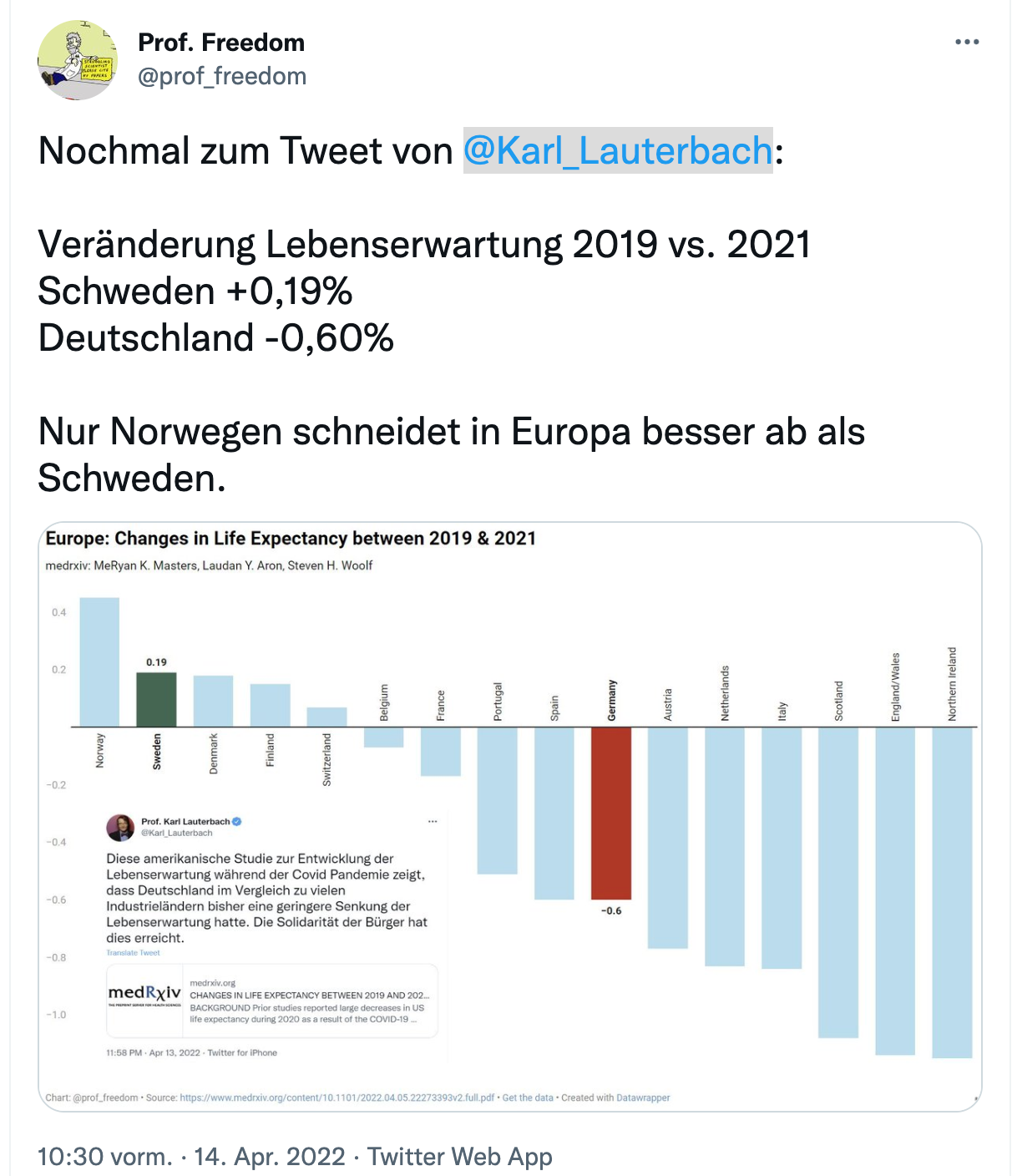Click the 'Twitter Web App' source label
The width and height of the screenshot is (1012, 1176).
(x=460, y=1157)
